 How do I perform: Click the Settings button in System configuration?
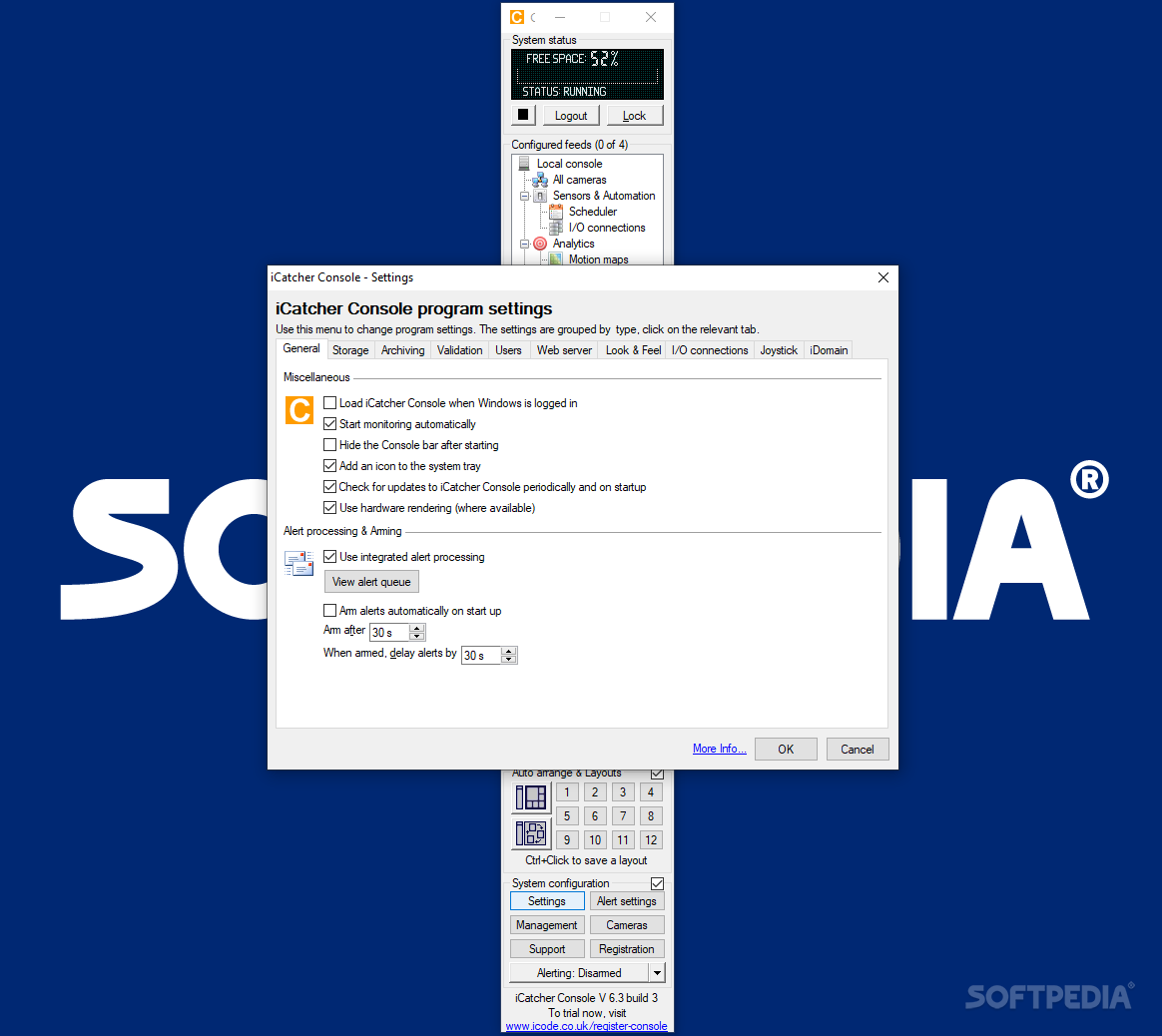click(x=547, y=901)
